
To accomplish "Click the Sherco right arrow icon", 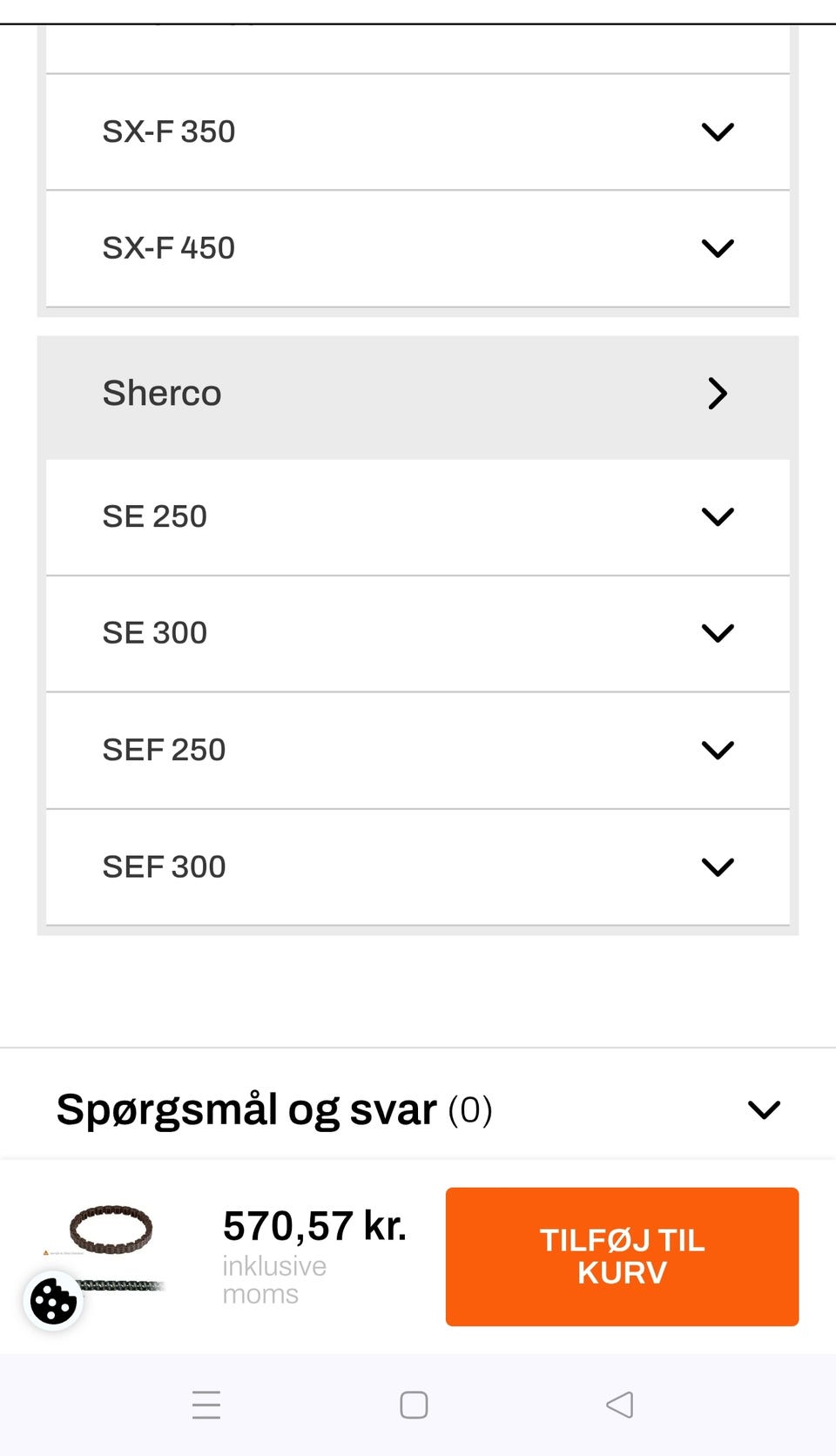I will (718, 394).
